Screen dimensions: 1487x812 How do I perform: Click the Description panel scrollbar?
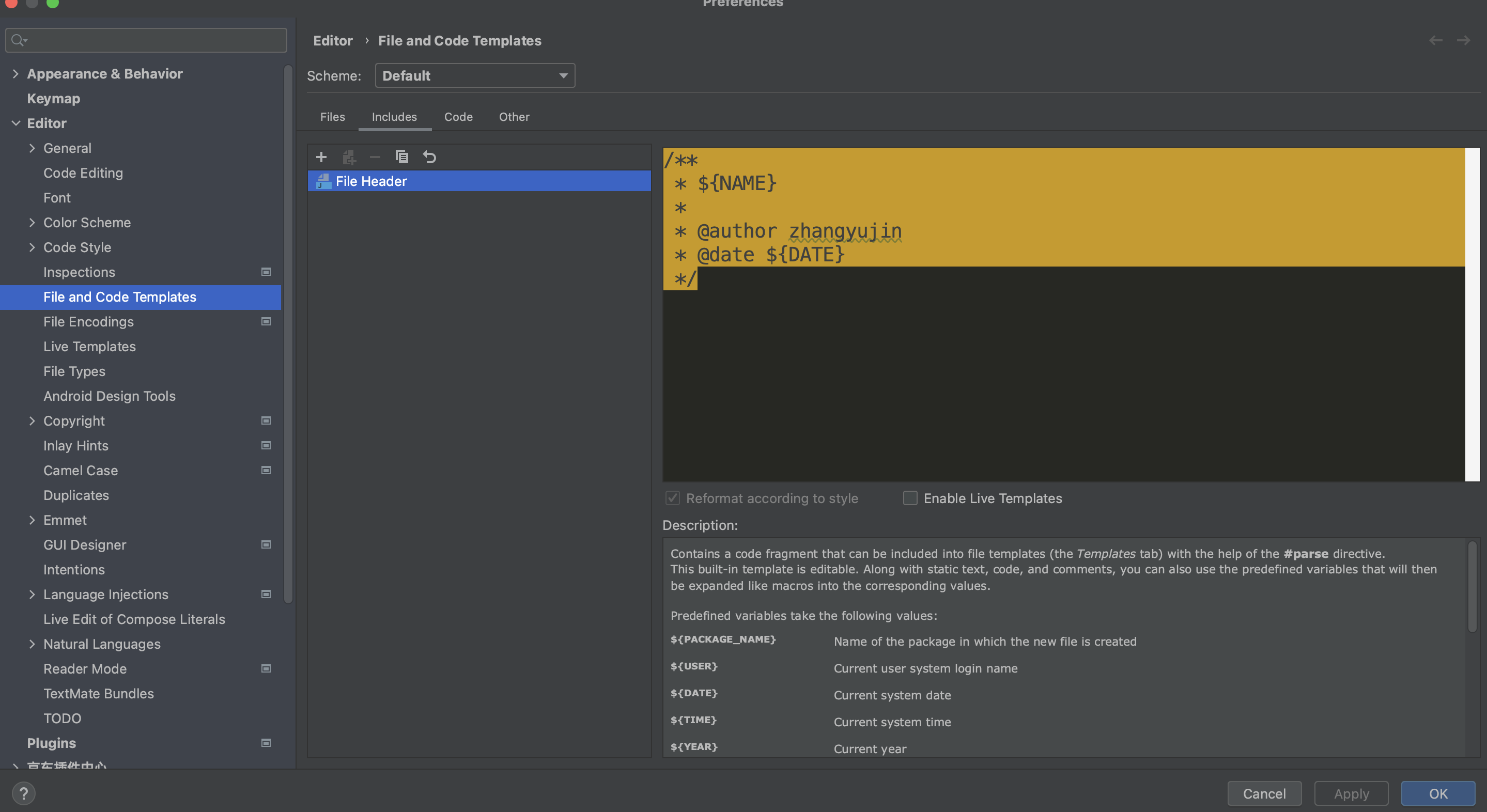coord(1472,586)
